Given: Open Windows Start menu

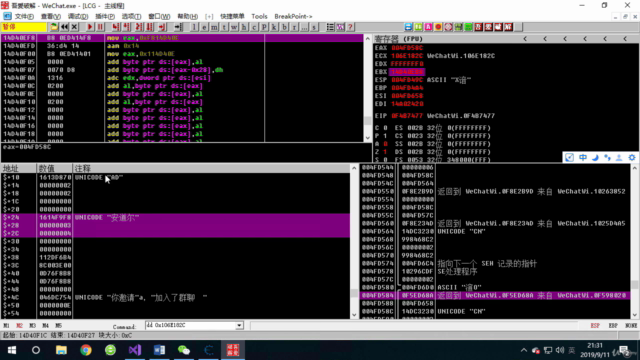Looking at the screenshot, I should [11, 350].
